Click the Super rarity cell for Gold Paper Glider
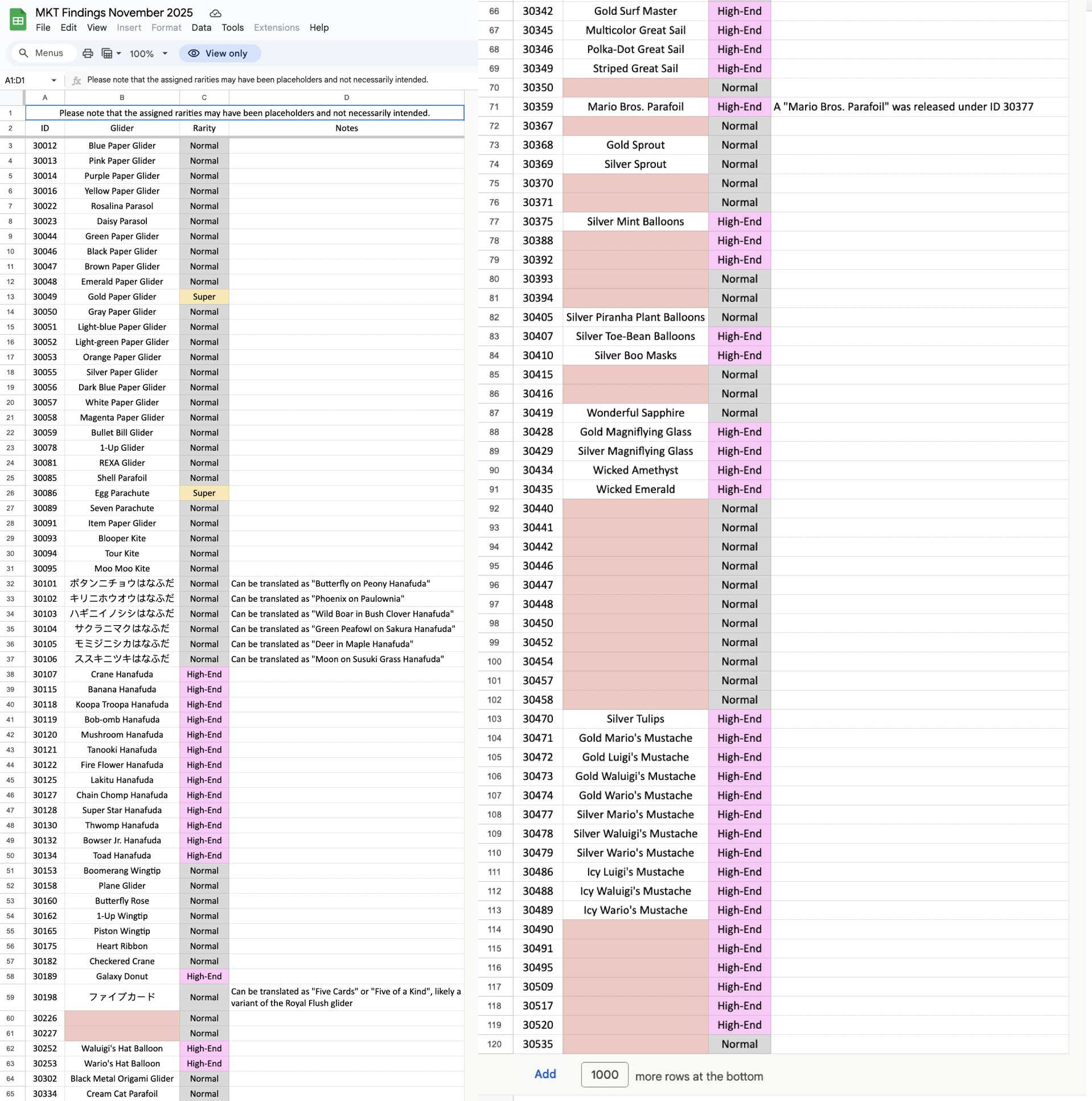The height and width of the screenshot is (1101, 1092). tap(204, 297)
